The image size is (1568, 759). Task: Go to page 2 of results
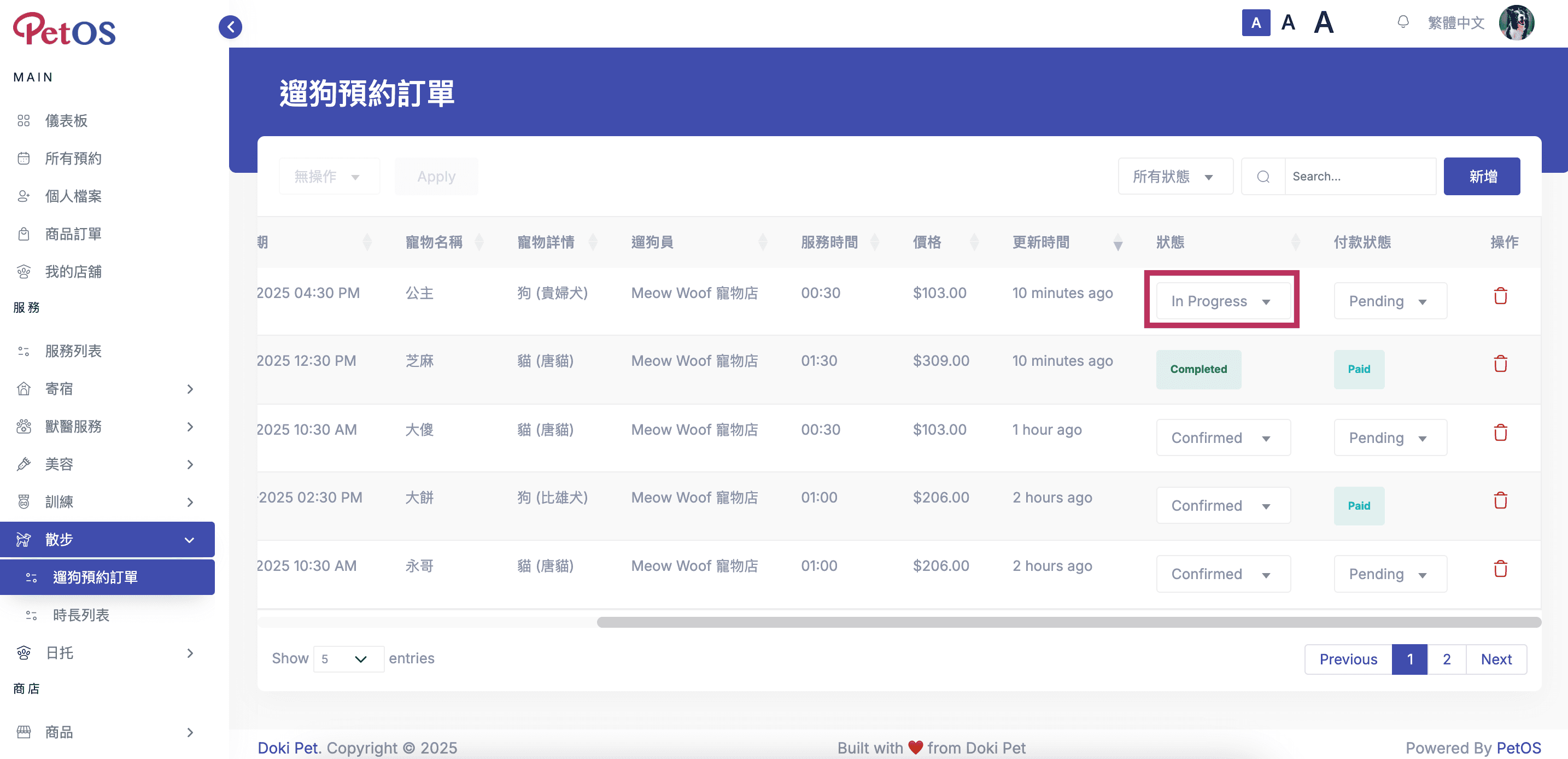click(1446, 659)
